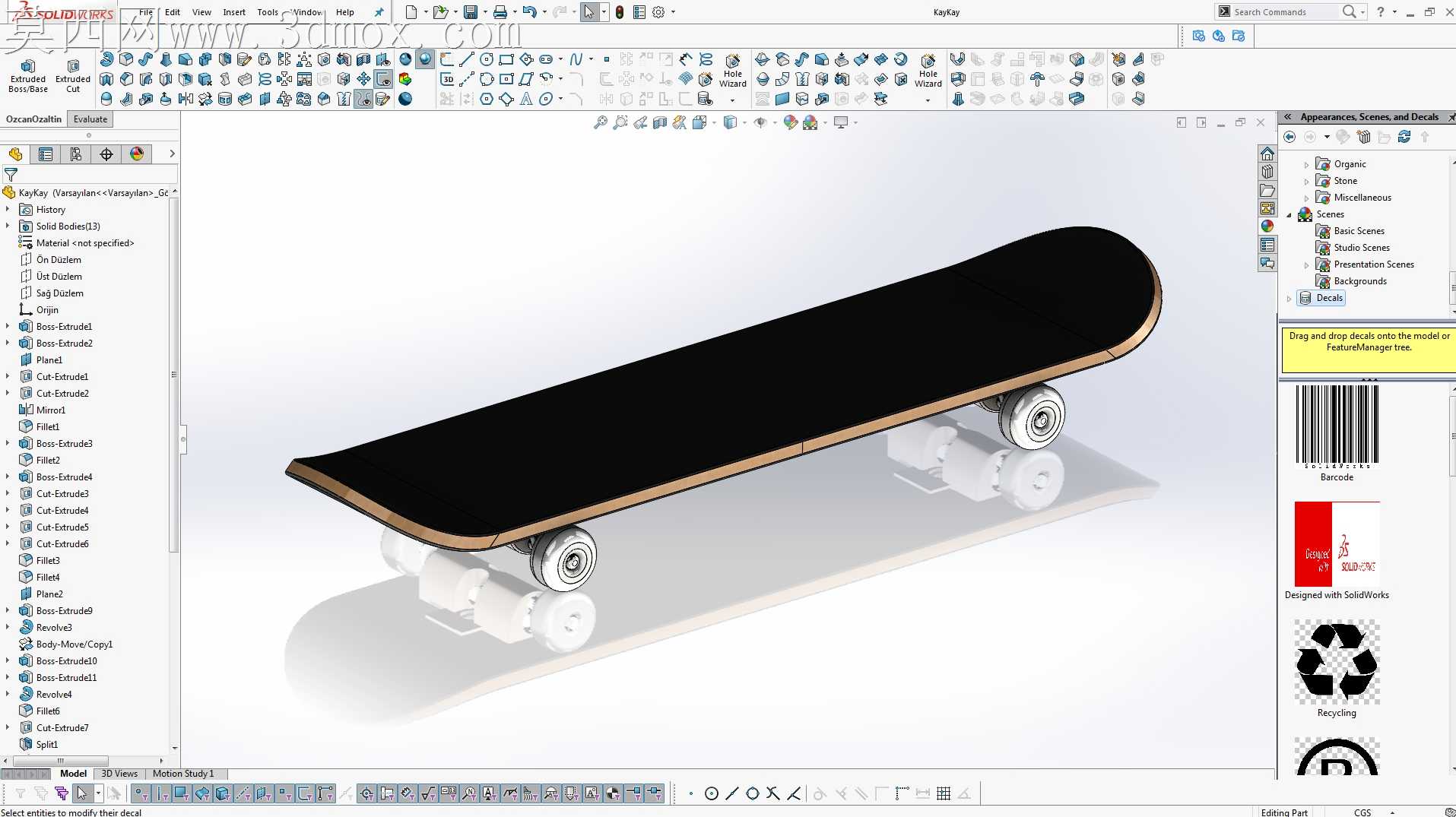The image size is (1456, 817).
Task: Select the Designed with SolidWorks decal
Action: [1337, 544]
